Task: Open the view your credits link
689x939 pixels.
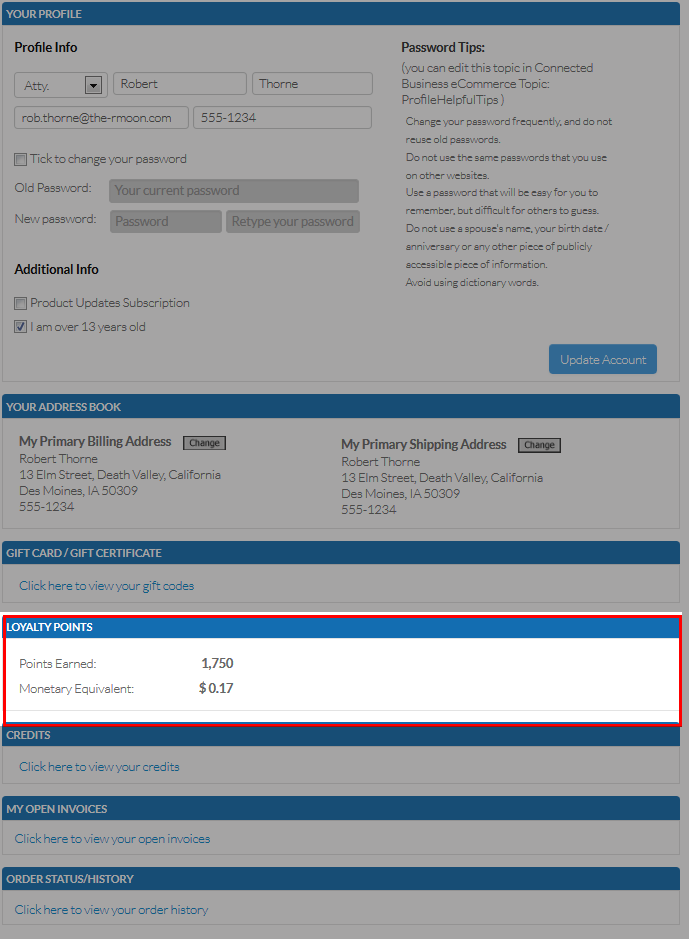Action: [99, 767]
